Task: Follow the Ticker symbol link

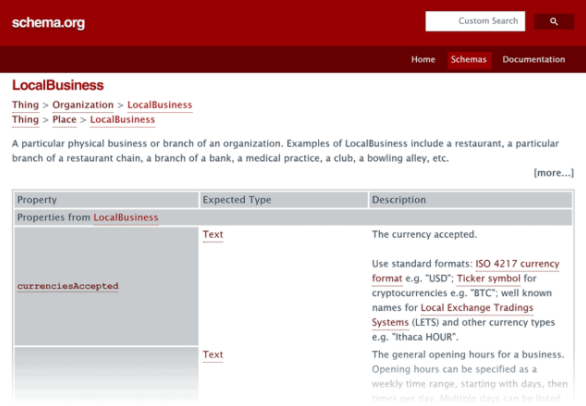Action: [488, 279]
